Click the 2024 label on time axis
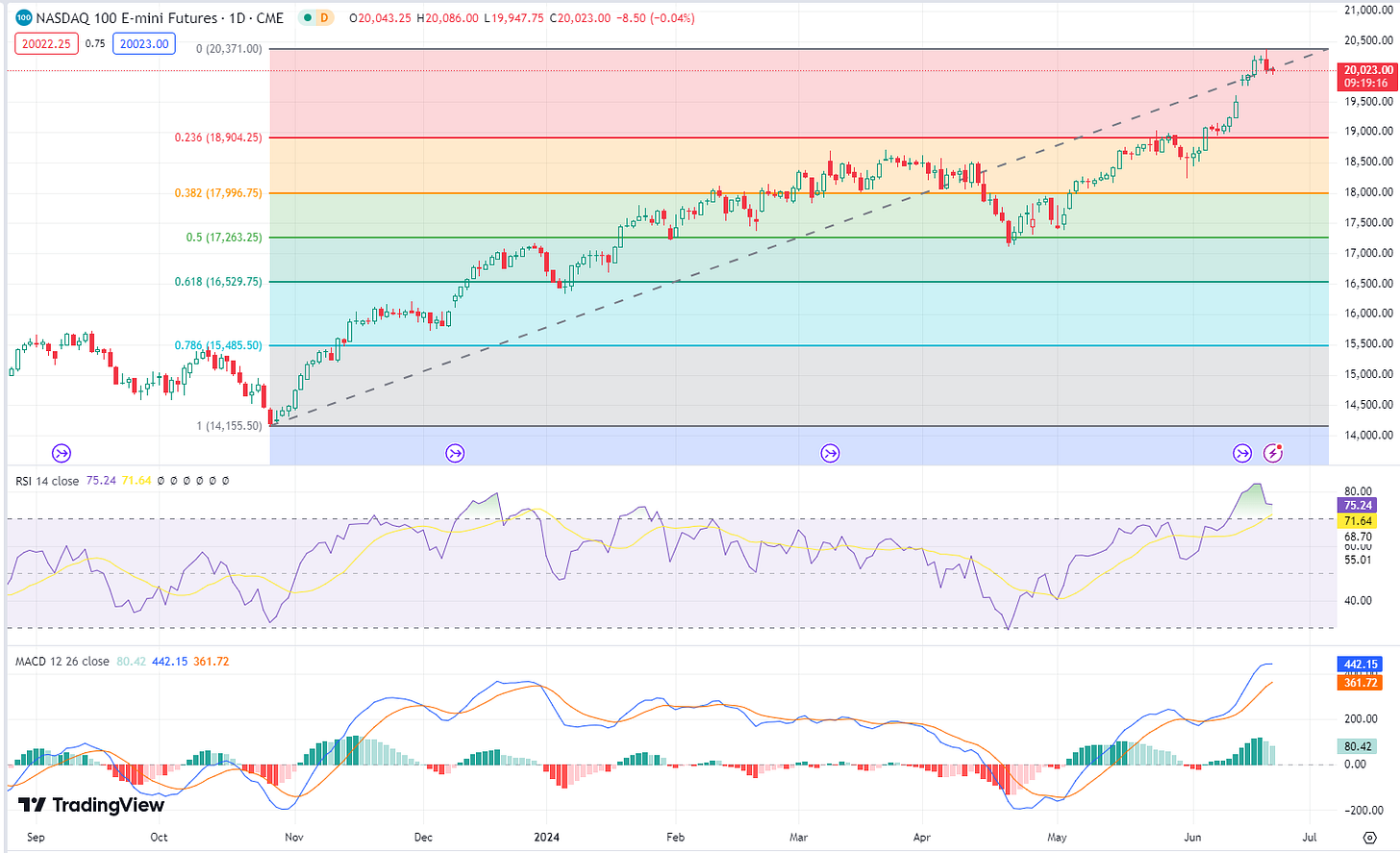 (546, 838)
